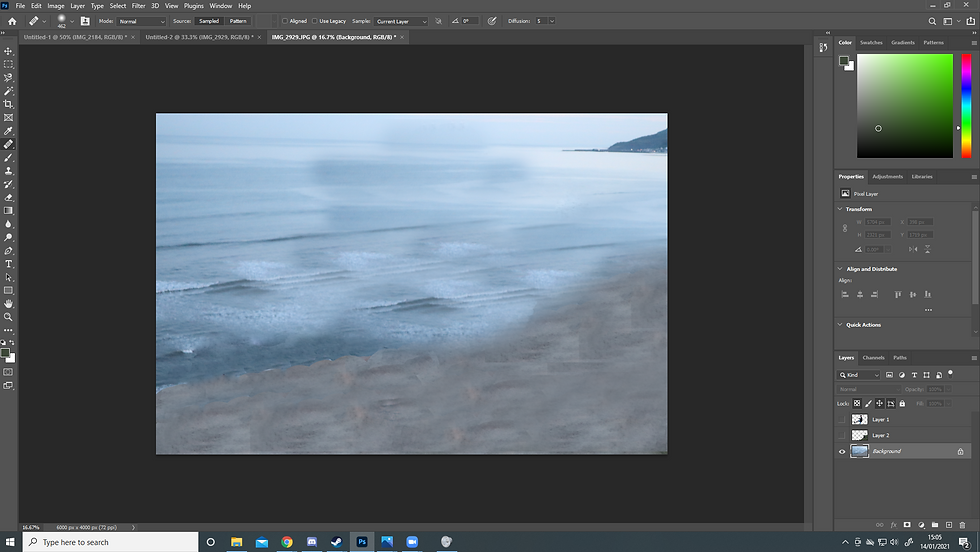The image size is (980, 552).
Task: Show Layer 1 via visibility box
Action: pyautogui.click(x=842, y=420)
